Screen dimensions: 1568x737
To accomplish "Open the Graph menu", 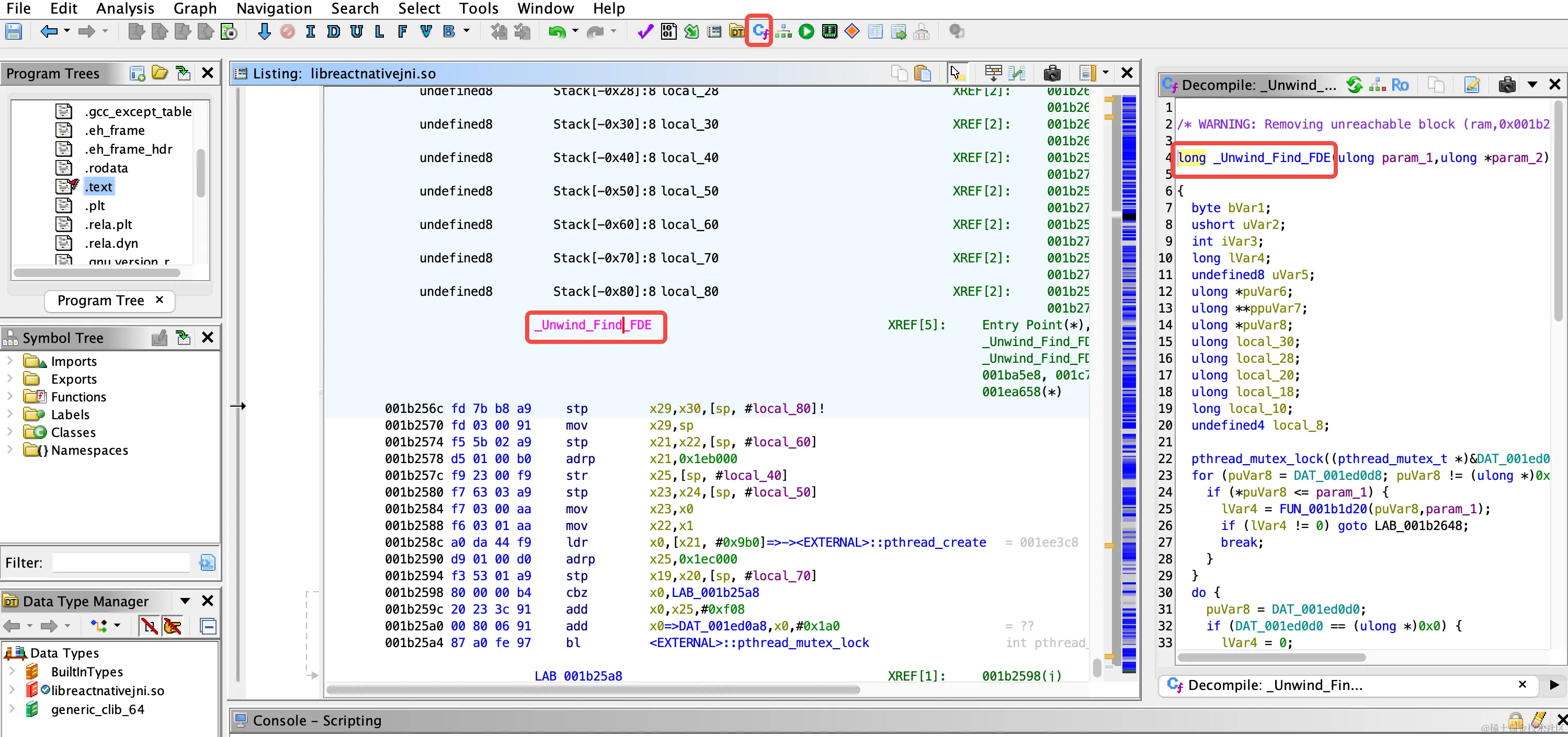I will tap(195, 8).
